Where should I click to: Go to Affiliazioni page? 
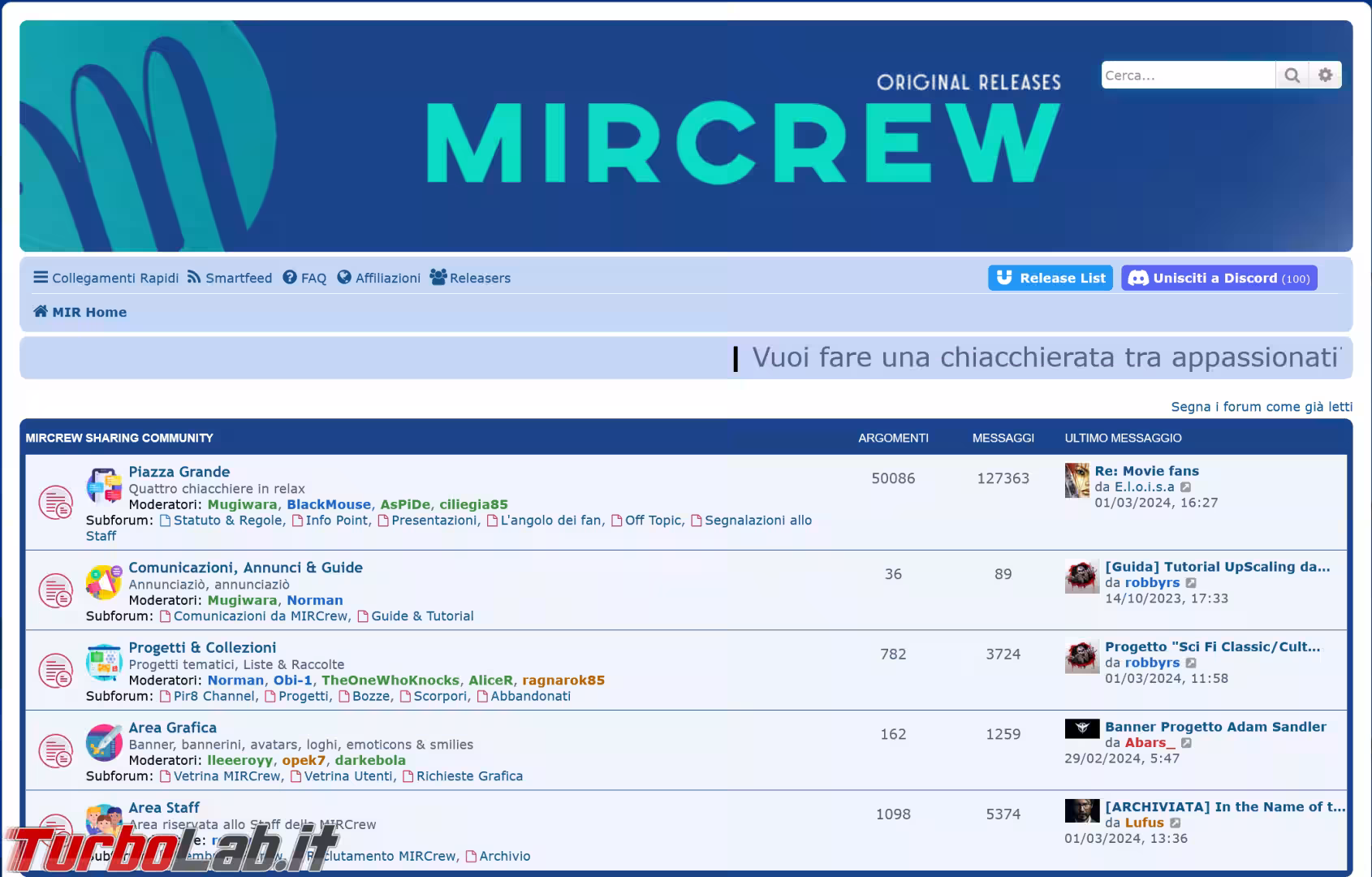pos(379,278)
